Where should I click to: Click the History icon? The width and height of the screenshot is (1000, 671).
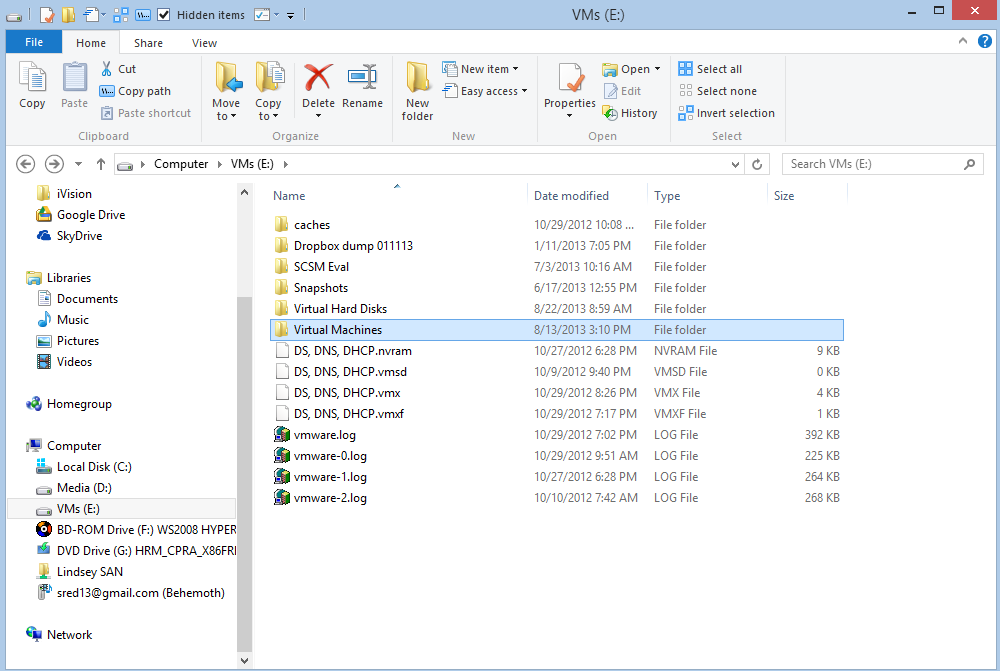(611, 113)
